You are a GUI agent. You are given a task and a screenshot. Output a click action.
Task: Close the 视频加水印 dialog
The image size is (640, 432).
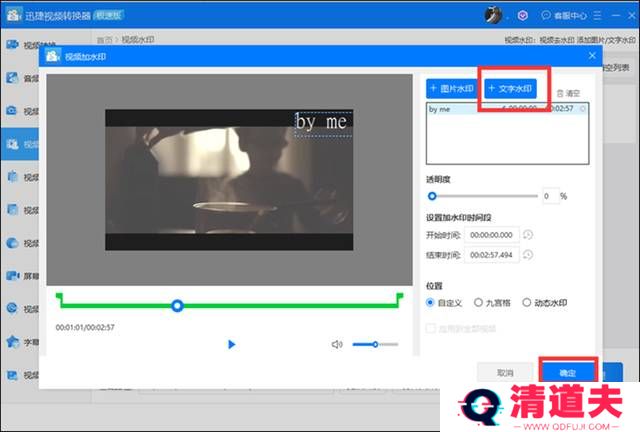[592, 56]
